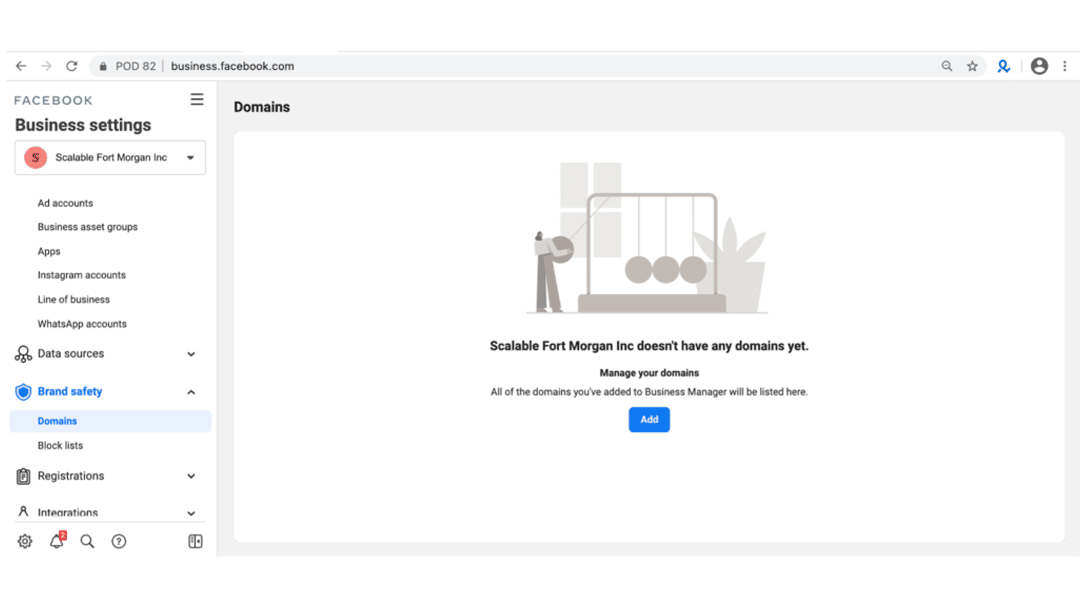Go to Apps in sidebar
The width and height of the screenshot is (1080, 611).
coord(49,251)
